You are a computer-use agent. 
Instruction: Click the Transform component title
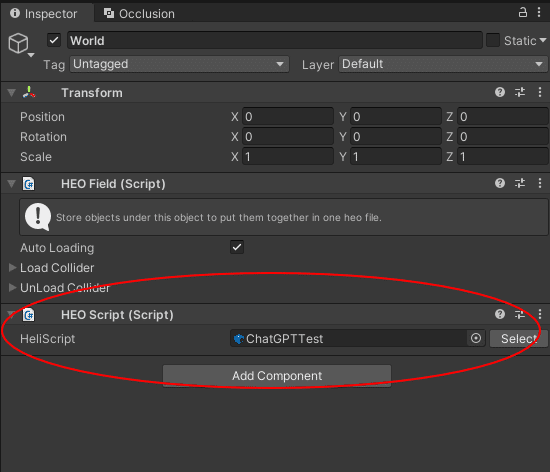point(92,93)
